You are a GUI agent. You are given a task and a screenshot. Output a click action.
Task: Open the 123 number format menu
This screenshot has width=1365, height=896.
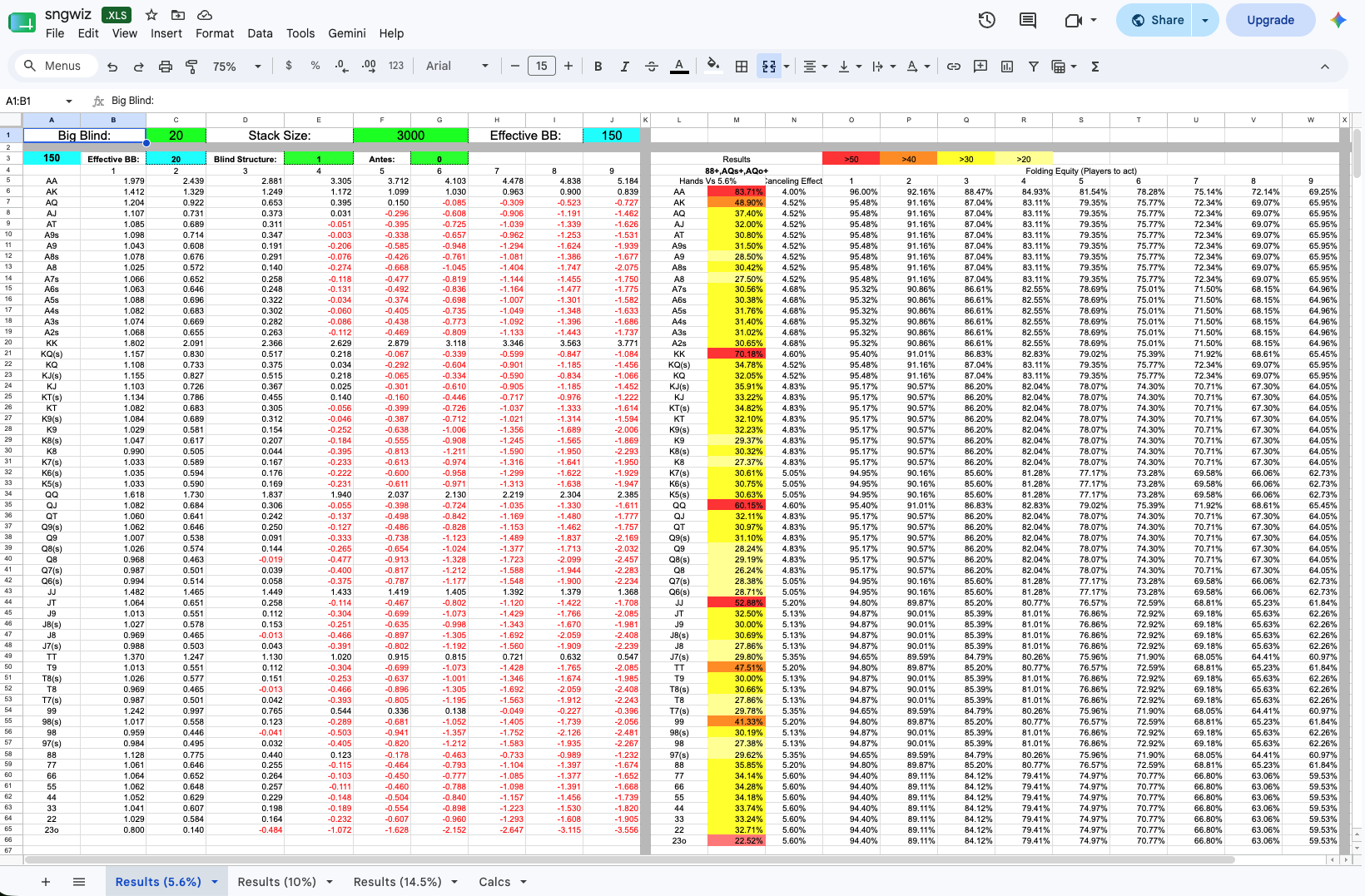(x=396, y=66)
